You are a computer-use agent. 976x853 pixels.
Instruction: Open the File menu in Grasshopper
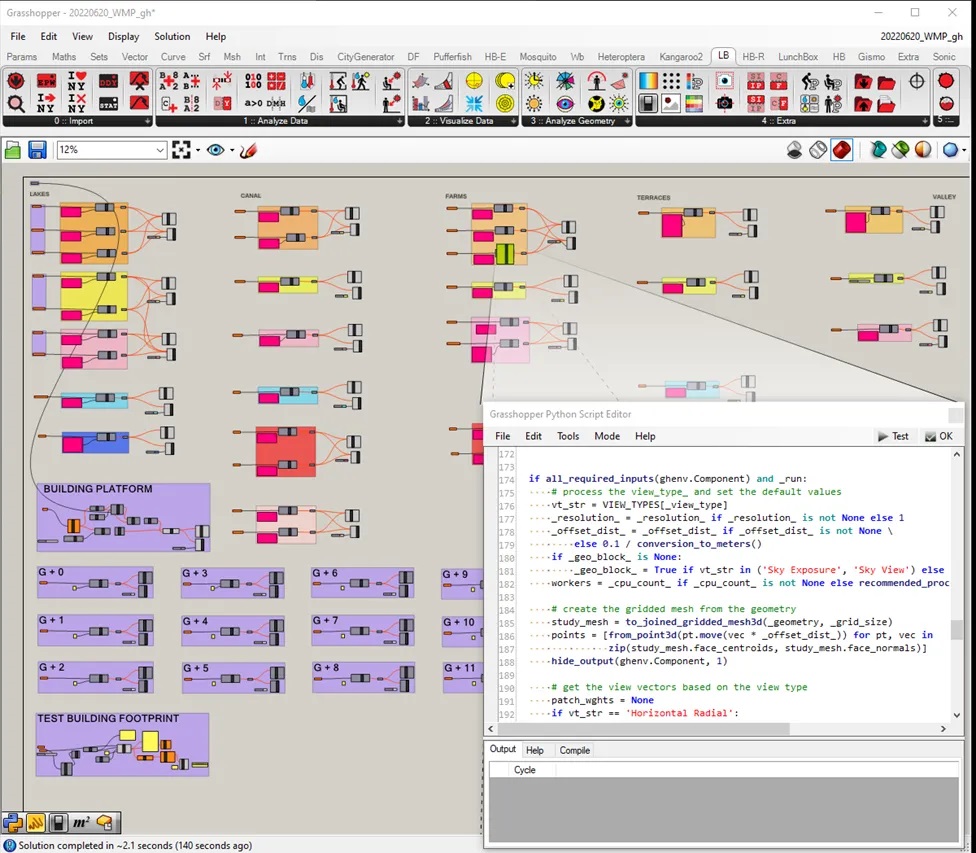coord(18,36)
